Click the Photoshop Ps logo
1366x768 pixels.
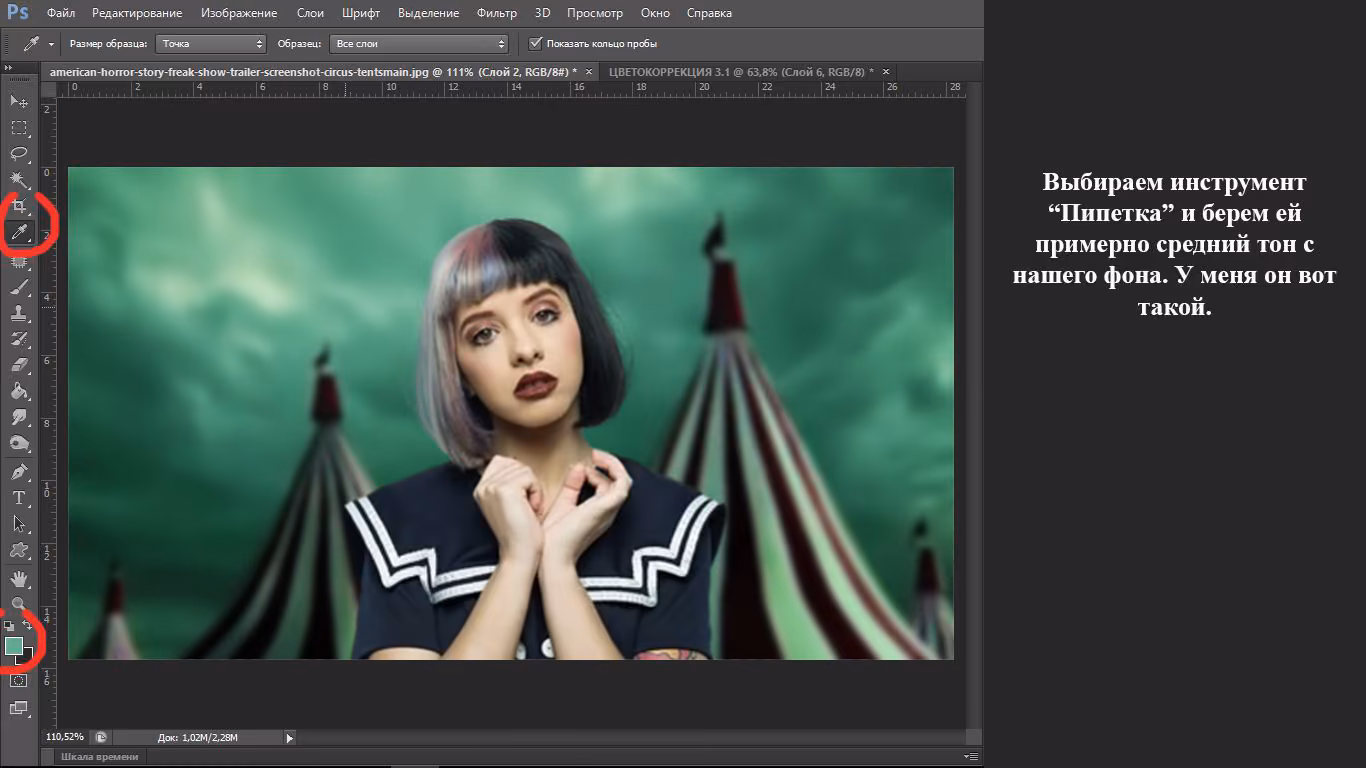18,13
